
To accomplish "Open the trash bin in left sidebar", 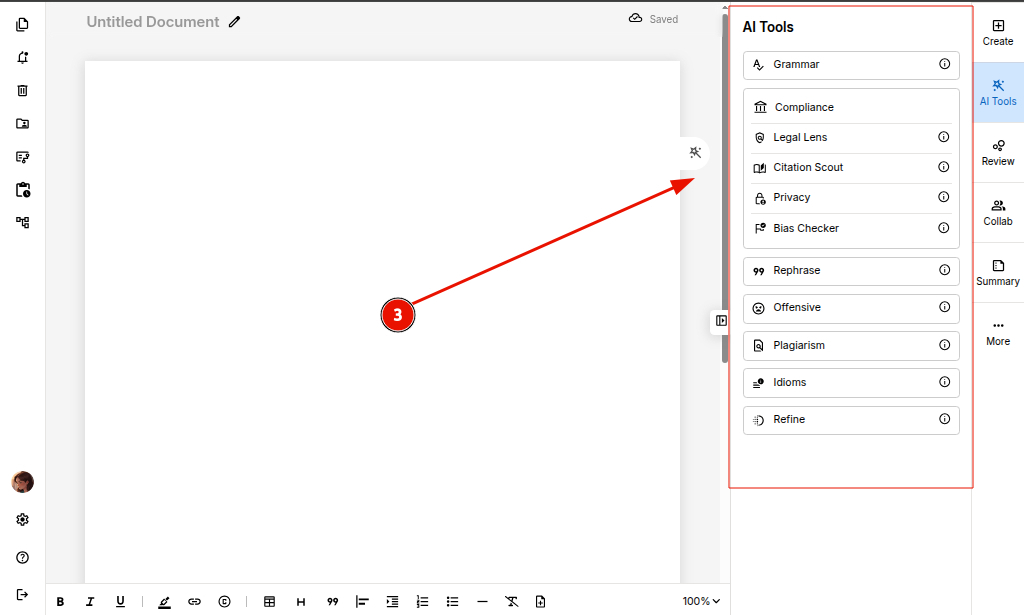I will pyautogui.click(x=22, y=91).
